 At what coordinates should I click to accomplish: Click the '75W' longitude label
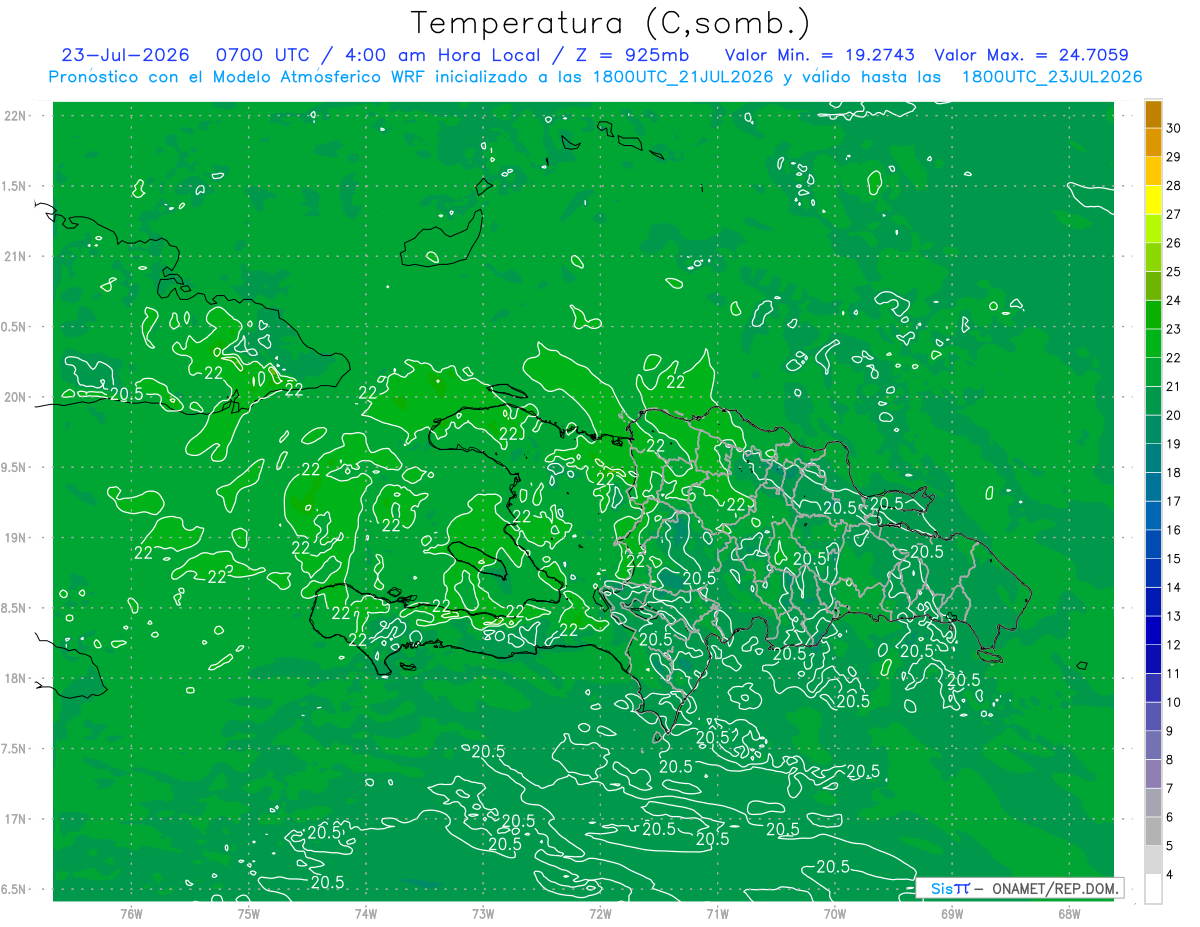248,913
